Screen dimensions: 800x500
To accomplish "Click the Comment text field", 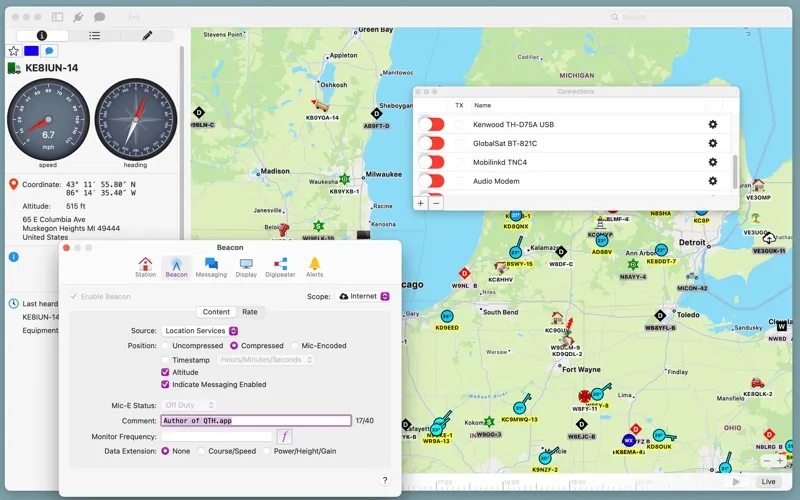I will (256, 420).
